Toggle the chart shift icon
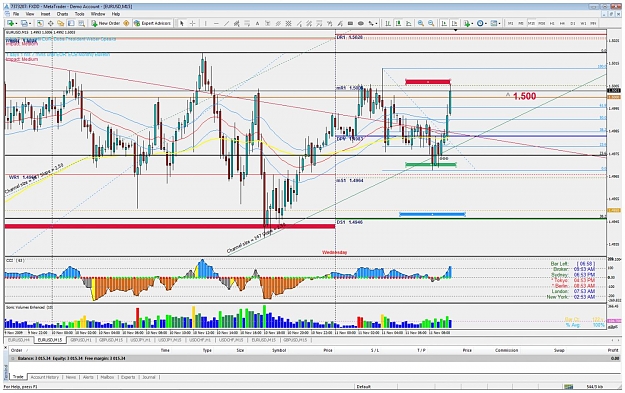 point(454,23)
